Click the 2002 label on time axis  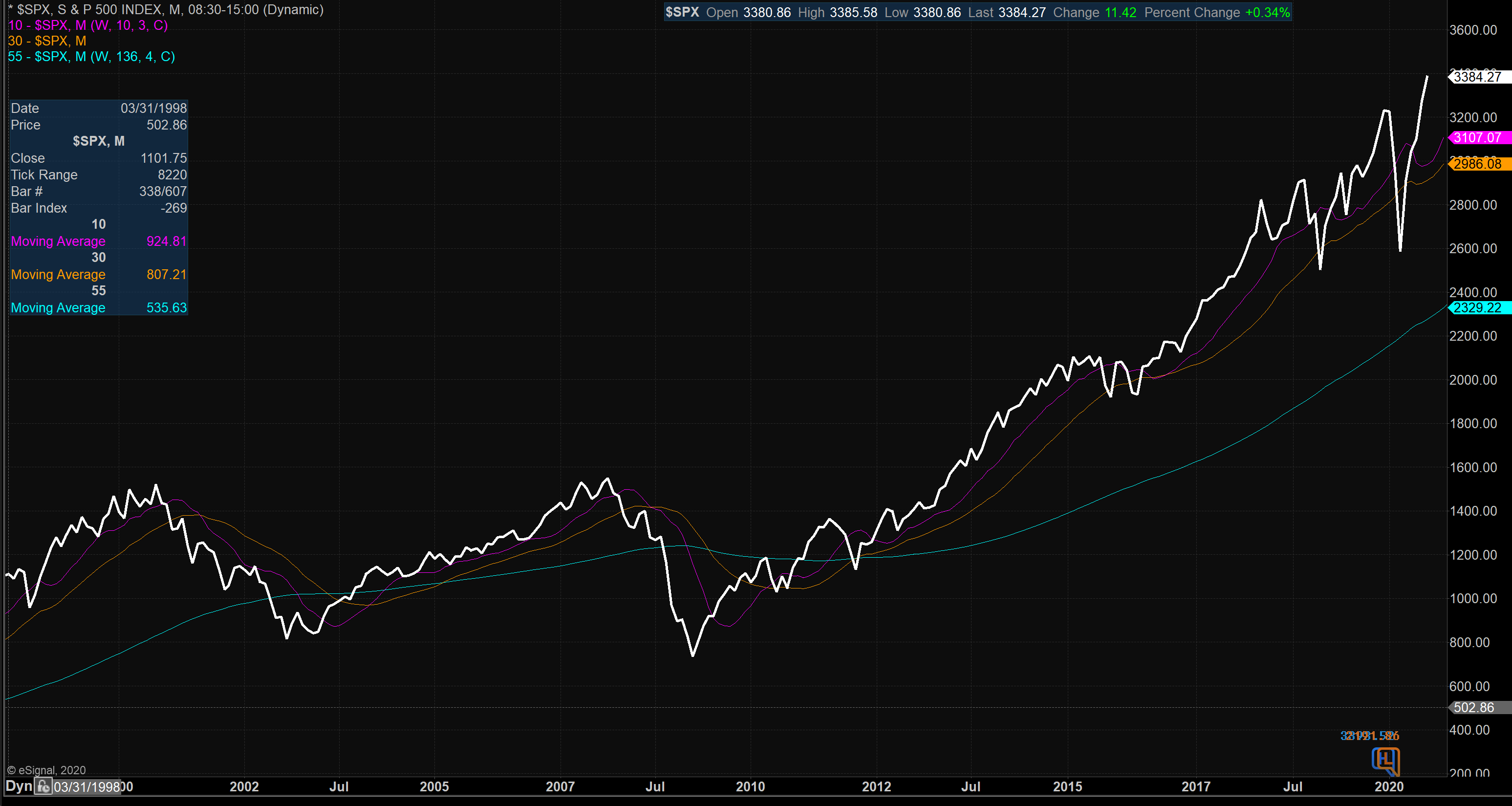244,786
